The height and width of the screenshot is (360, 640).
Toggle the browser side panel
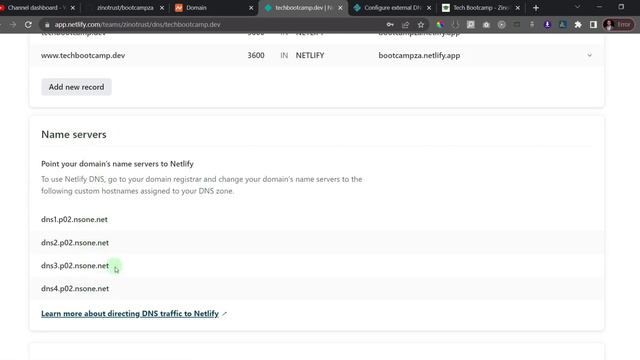(x=593, y=24)
